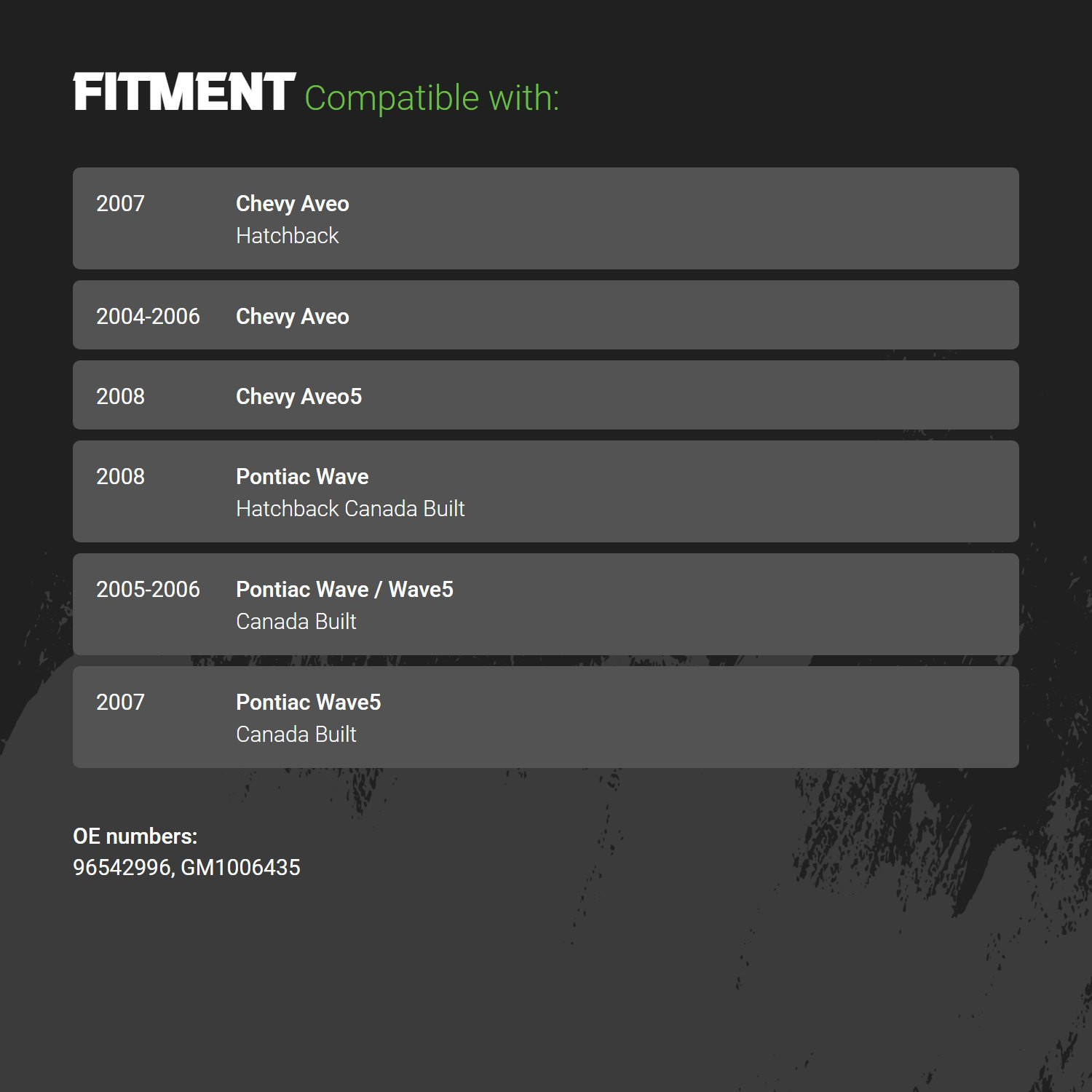Click 'Canada Built' under Pontiac Wave5
Viewport: 1092px width, 1092px height.
(x=296, y=735)
